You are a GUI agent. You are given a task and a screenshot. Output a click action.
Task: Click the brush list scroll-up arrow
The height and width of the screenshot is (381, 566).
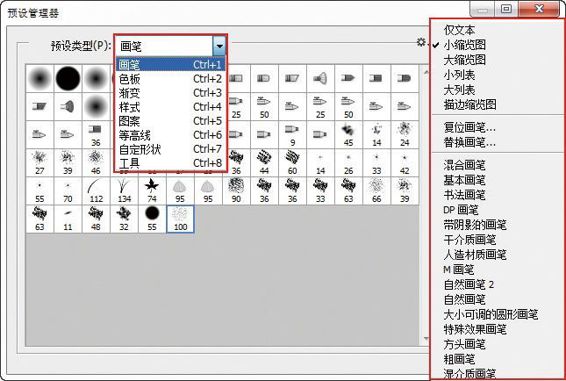[426, 73]
